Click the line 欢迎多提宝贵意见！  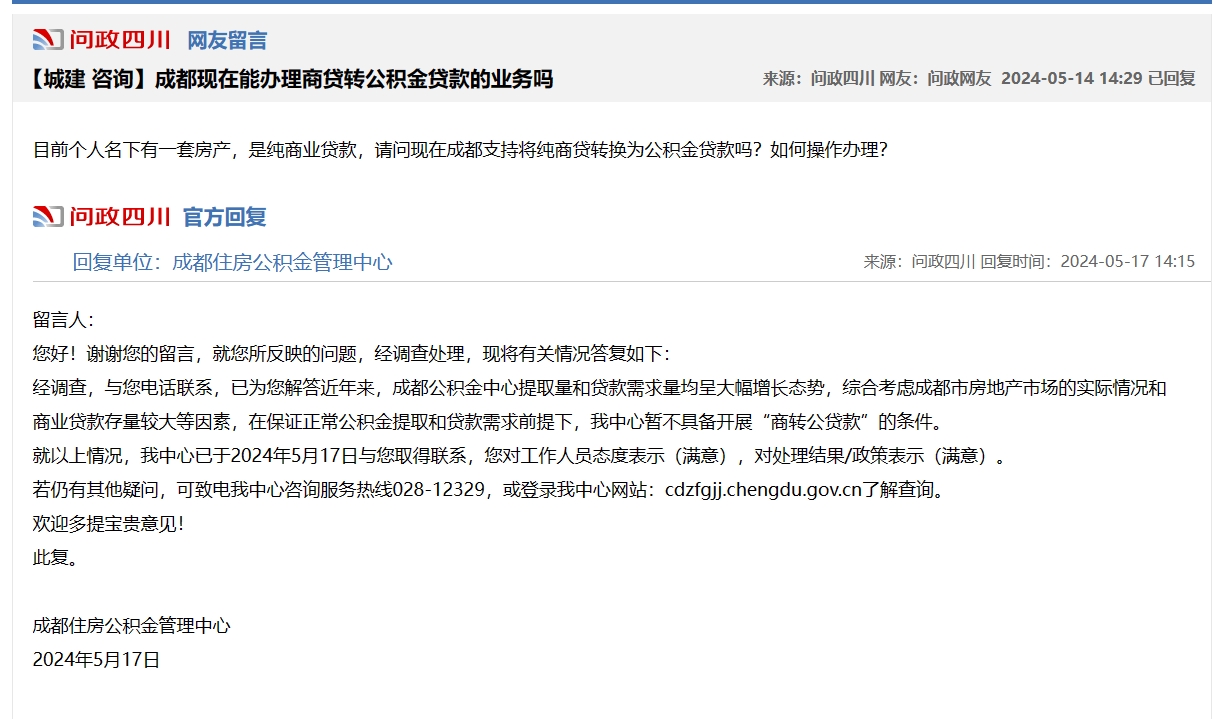coord(109,524)
